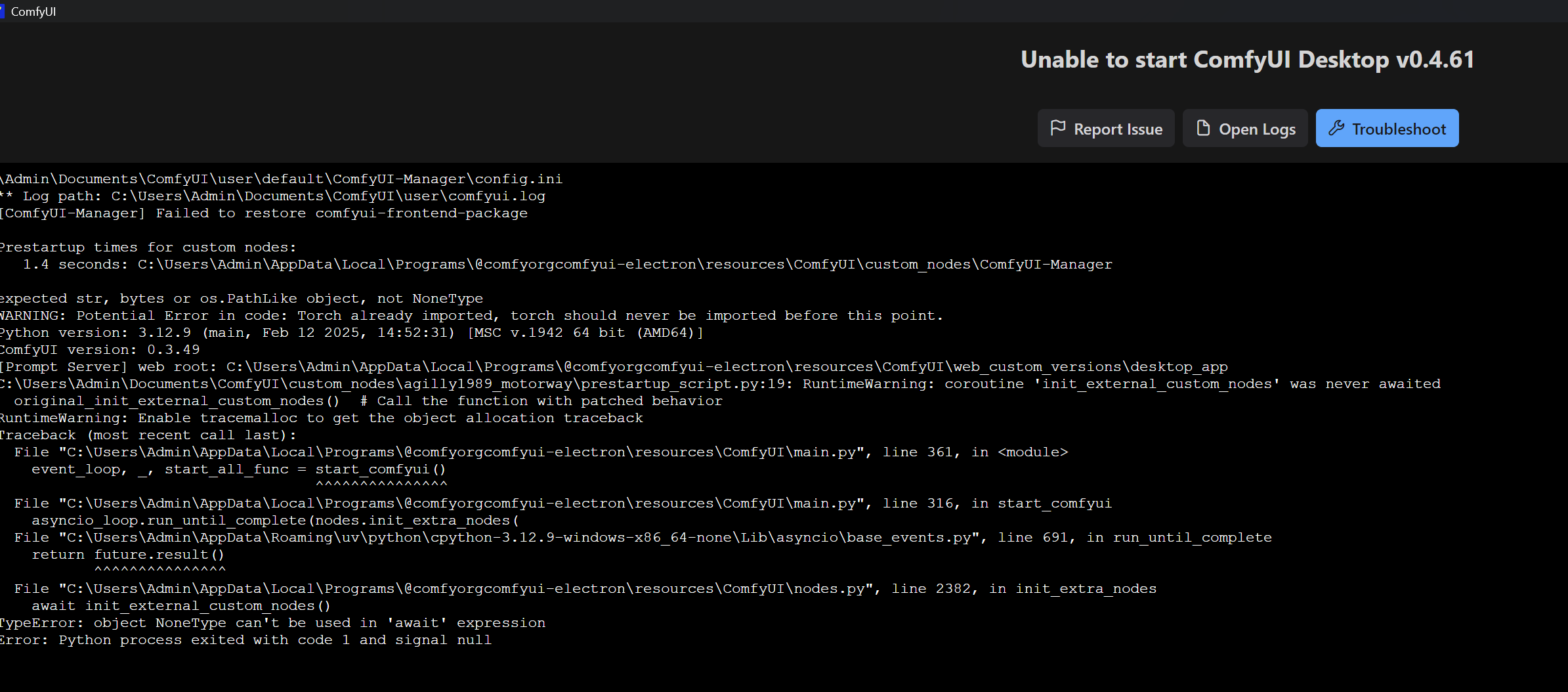Select the TypeError NoneType await line
This screenshot has width=1568, height=692.
coord(272,623)
